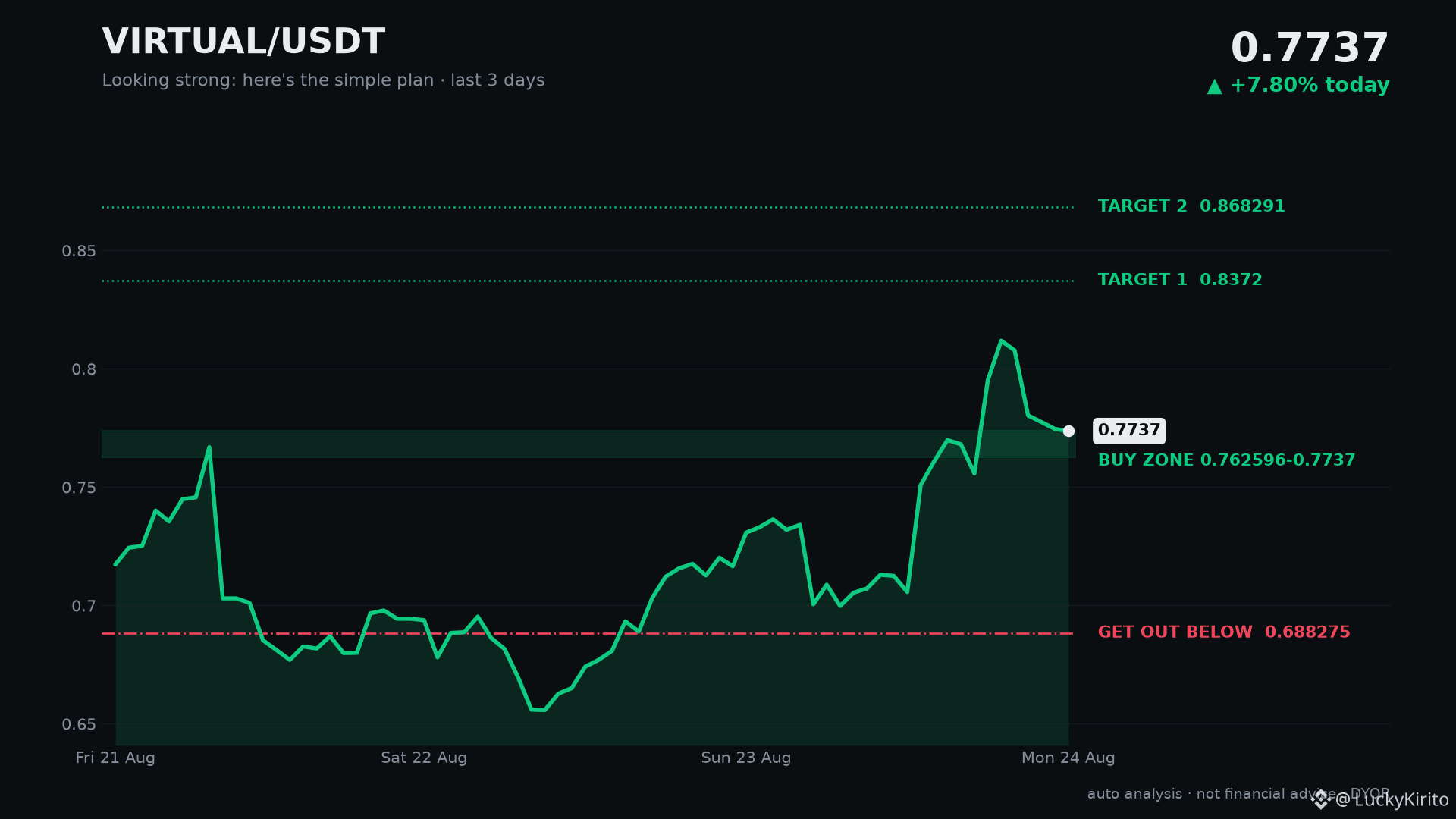Click the TARGET 2 0.868291 label

(x=1191, y=206)
